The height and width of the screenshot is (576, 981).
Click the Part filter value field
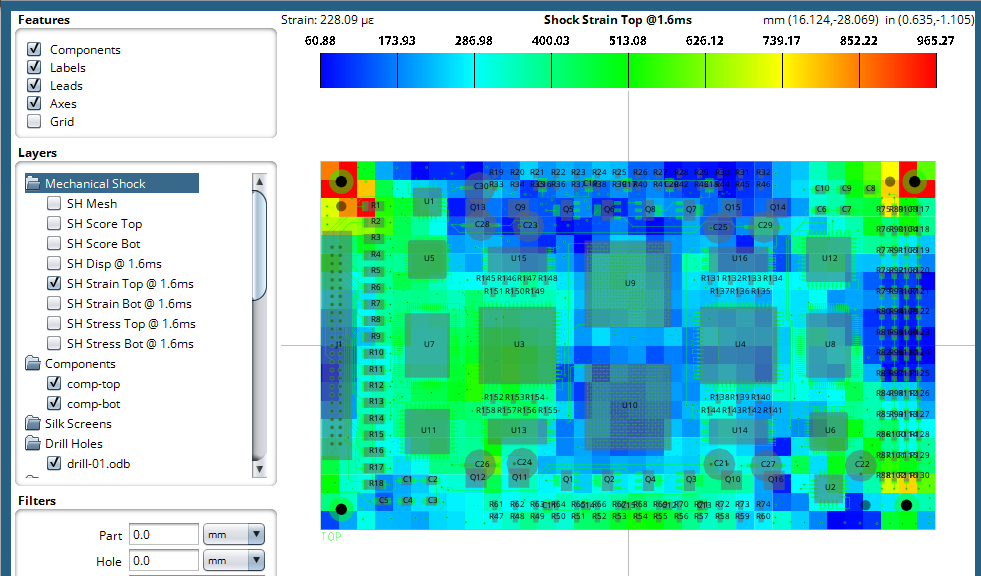pyautogui.click(x=164, y=535)
